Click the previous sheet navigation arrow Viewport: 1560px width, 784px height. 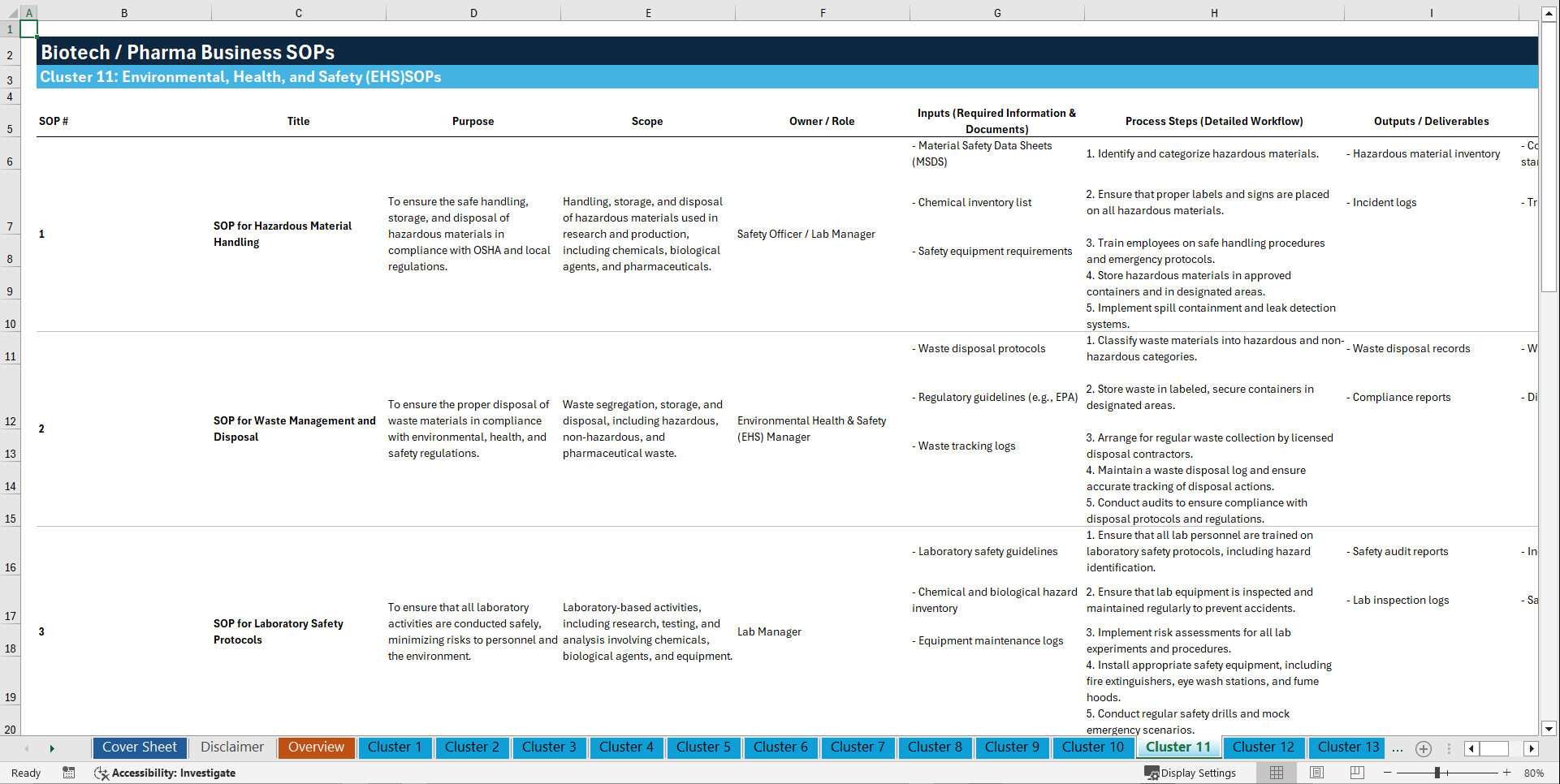[x=27, y=747]
